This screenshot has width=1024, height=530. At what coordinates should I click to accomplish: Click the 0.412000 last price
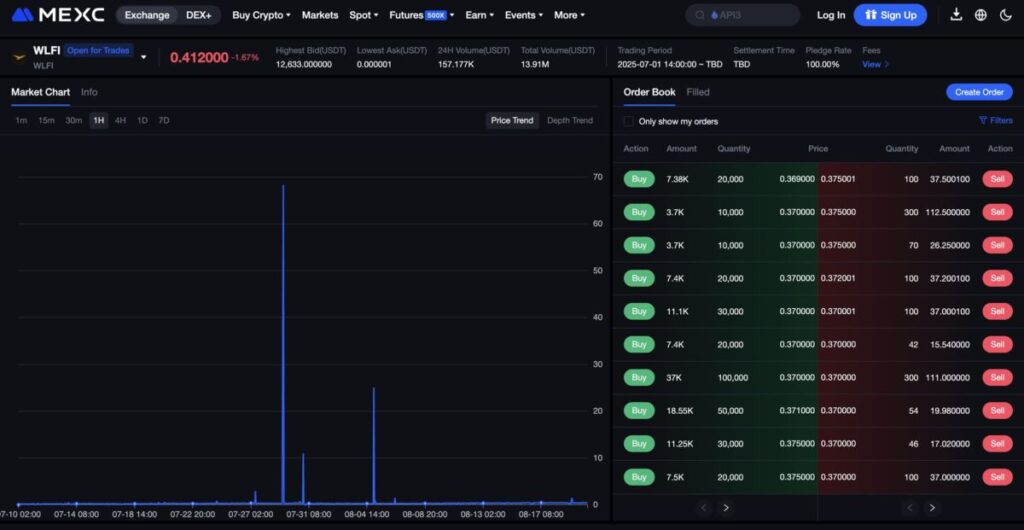[199, 57]
